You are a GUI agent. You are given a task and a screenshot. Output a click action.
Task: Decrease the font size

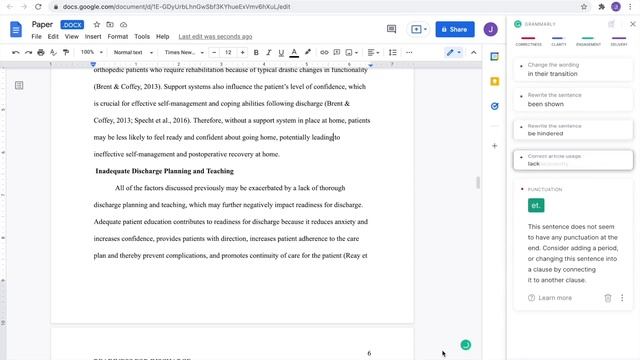click(214, 52)
